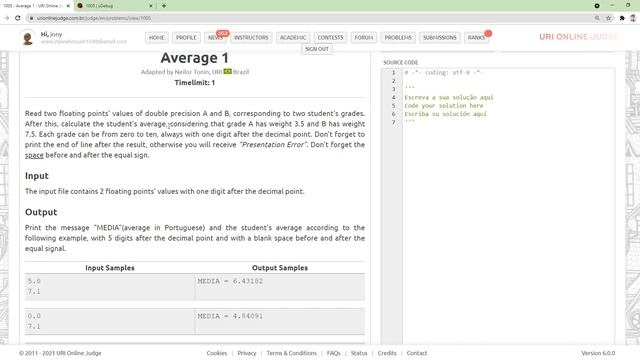Viewport: 640px width, 360px height.
Task: Open the PROFILE menu item
Action: [x=186, y=38]
